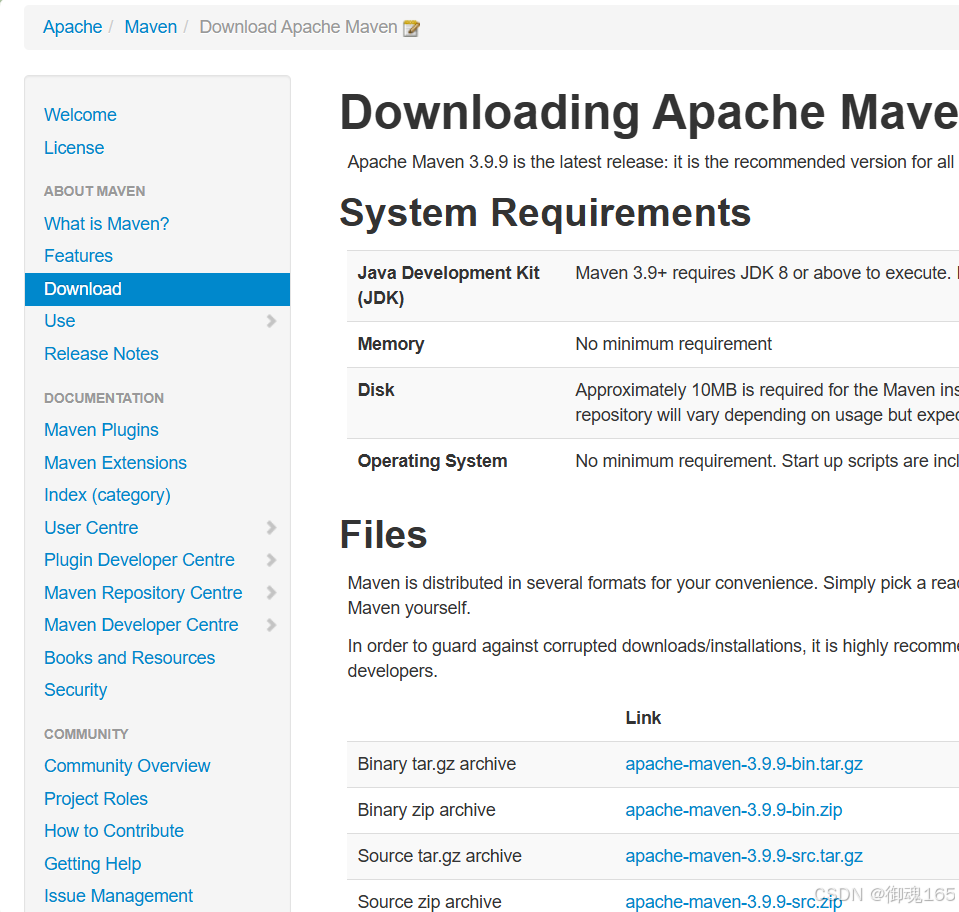
Task: Click the COMMUNITY sidebar header
Action: [x=86, y=734]
